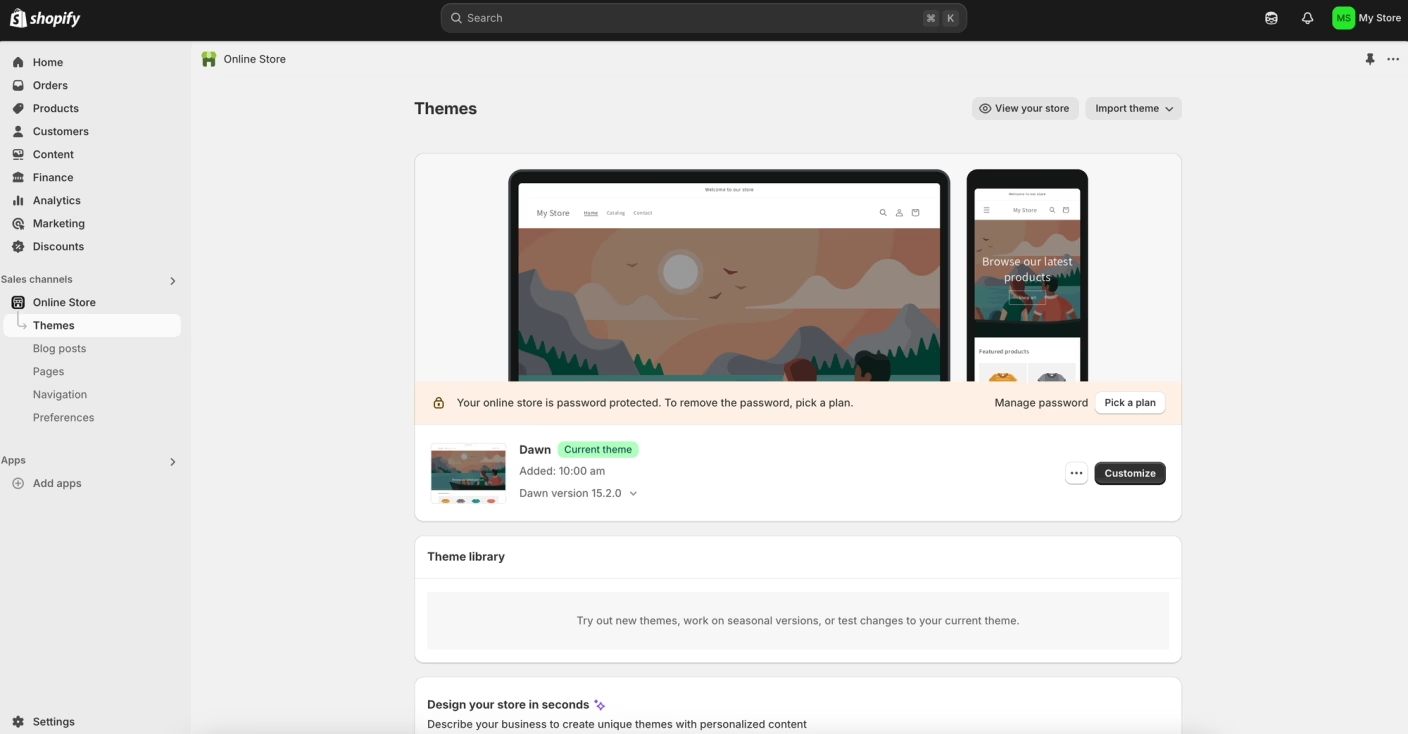This screenshot has height=734, width=1408.
Task: Expand the Import theme dropdown
Action: pyautogui.click(x=1133, y=108)
